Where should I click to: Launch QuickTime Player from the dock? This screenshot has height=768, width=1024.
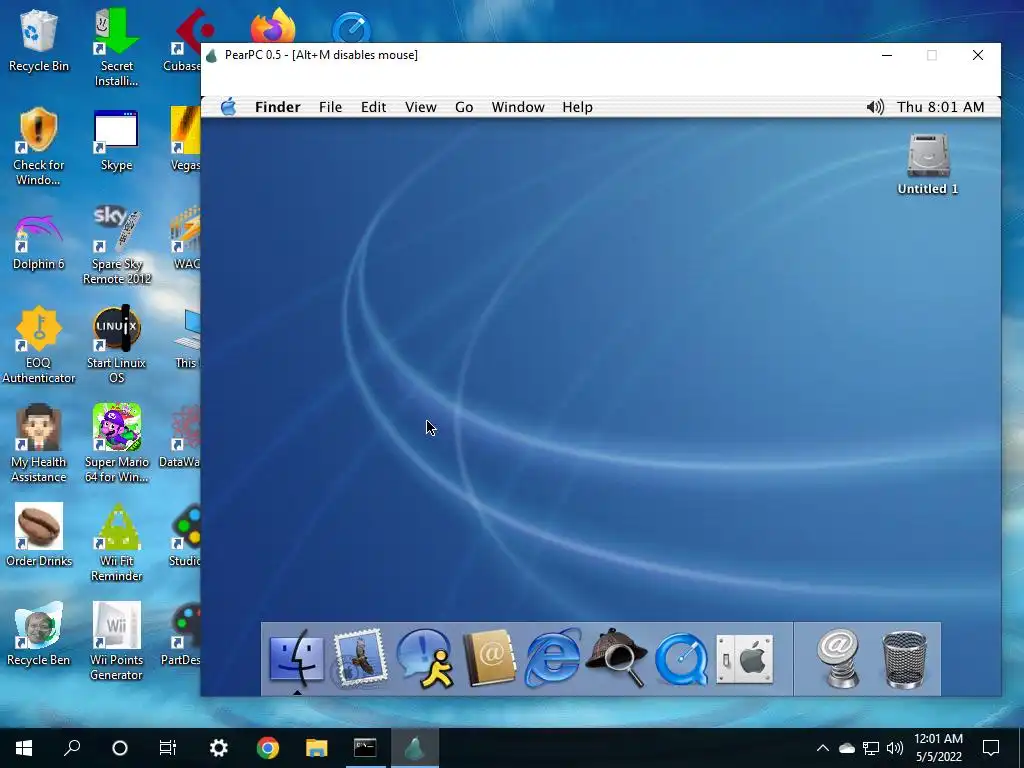(681, 660)
